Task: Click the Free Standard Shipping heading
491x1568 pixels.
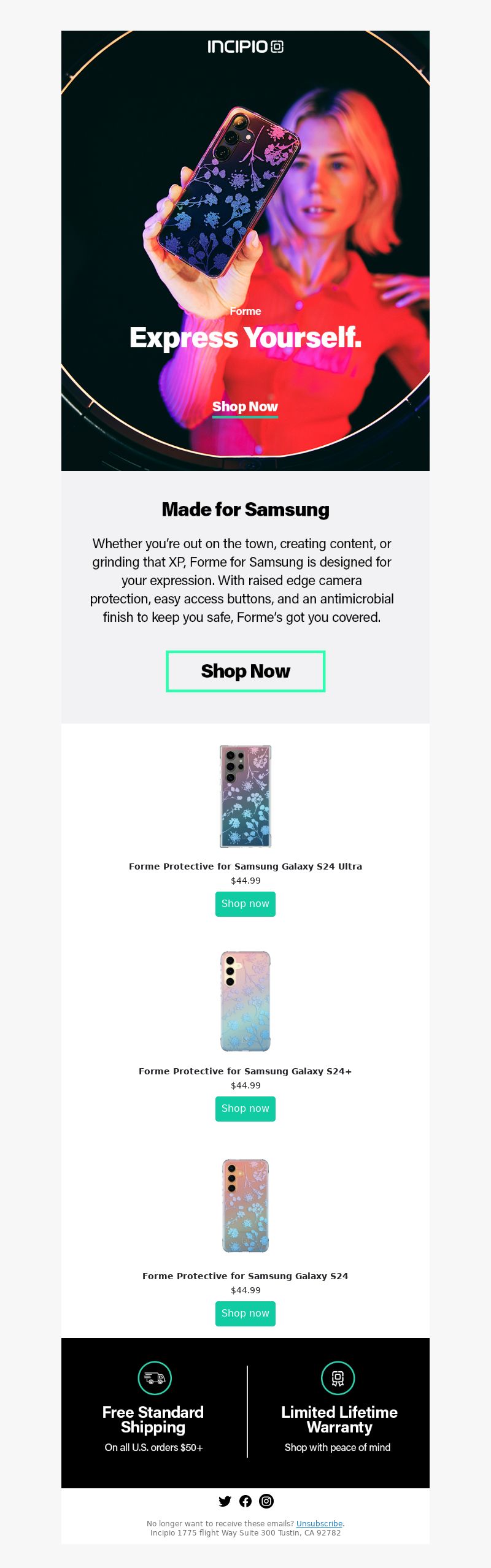Action: click(153, 1420)
